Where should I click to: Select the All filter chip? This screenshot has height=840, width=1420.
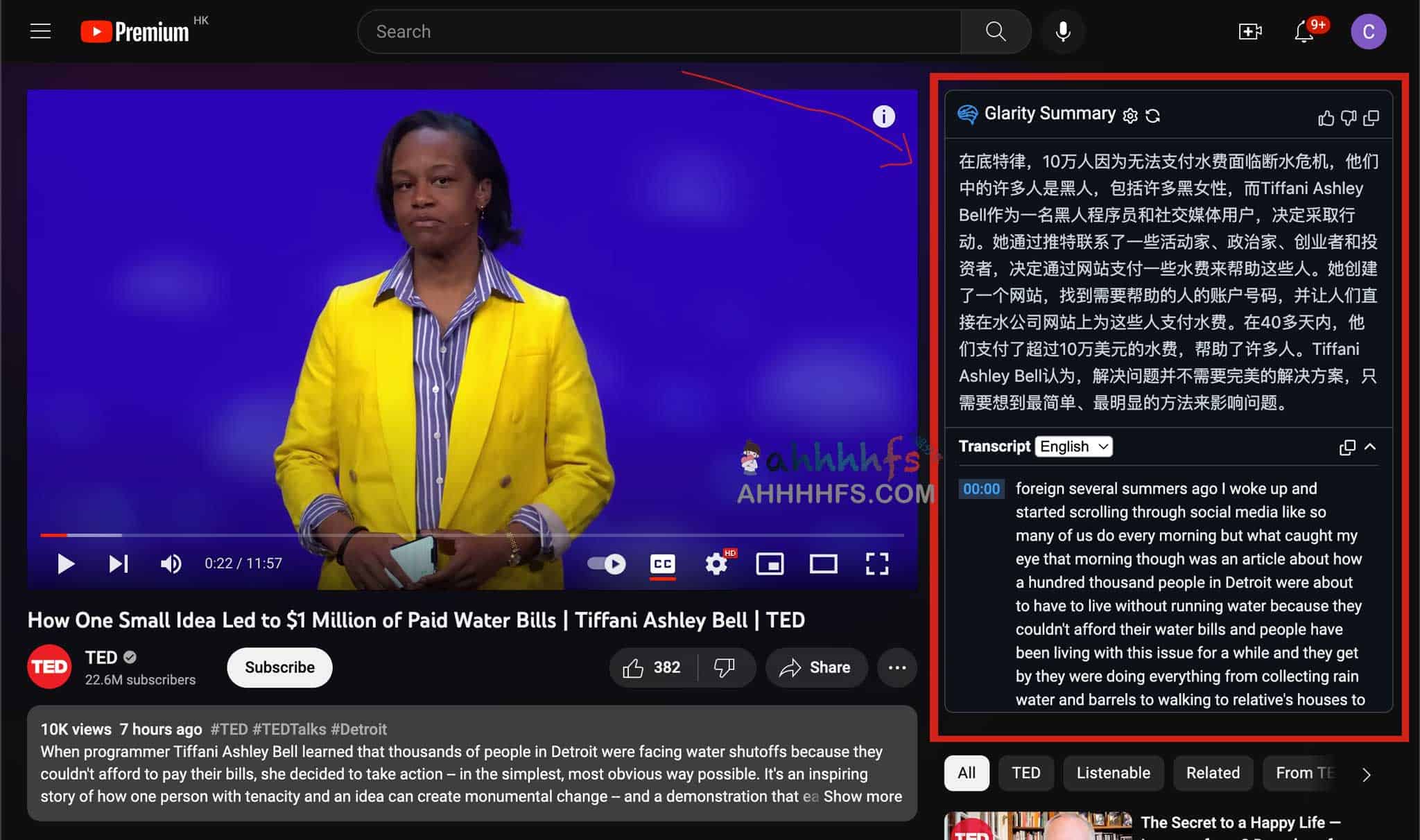tap(967, 773)
